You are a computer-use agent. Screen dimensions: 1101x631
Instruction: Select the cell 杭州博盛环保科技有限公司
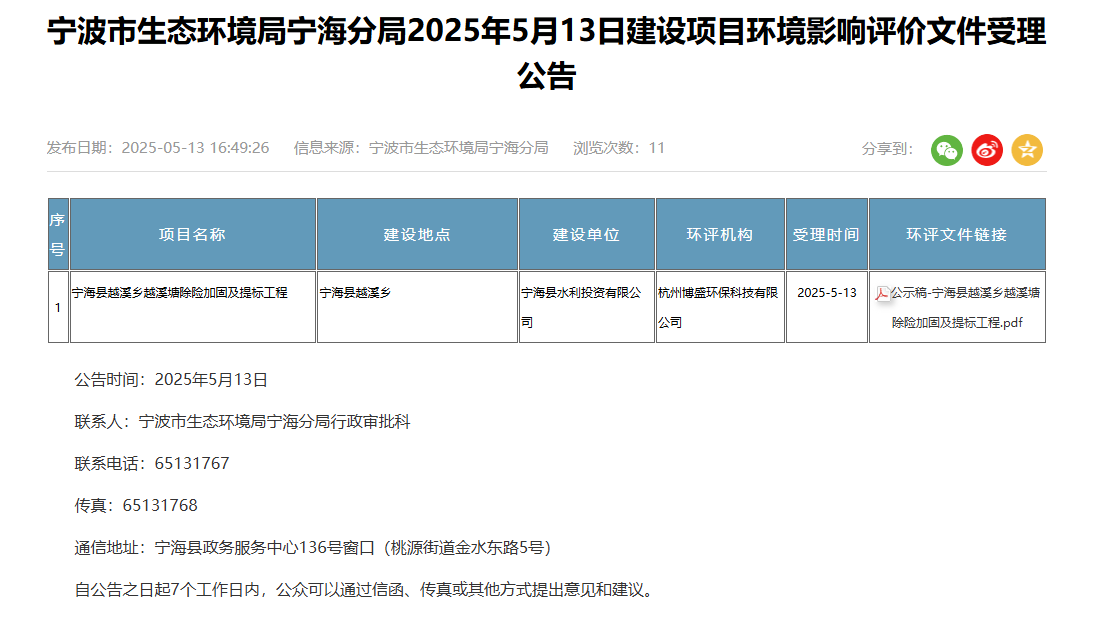[718, 307]
